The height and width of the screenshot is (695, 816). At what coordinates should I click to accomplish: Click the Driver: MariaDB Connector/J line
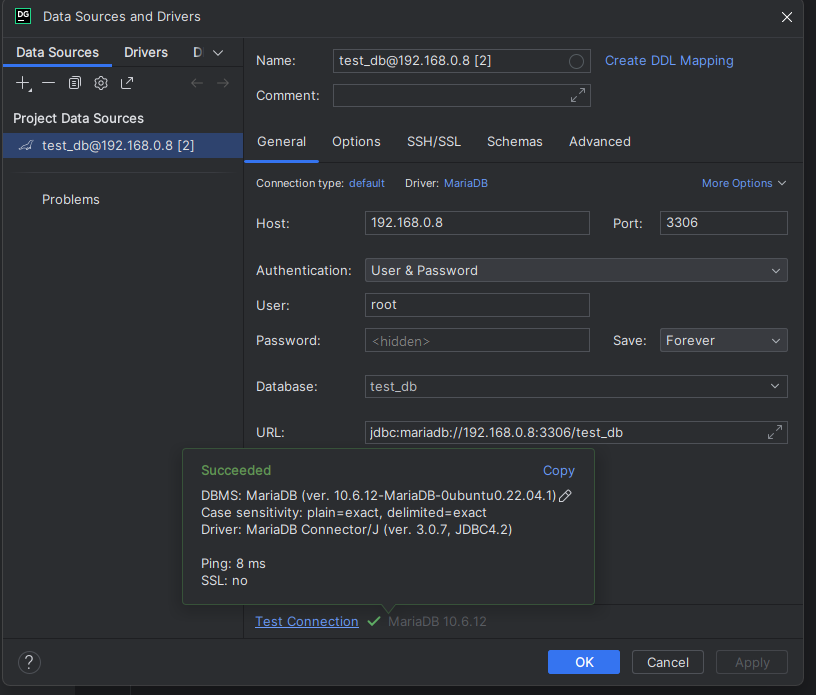coord(356,530)
